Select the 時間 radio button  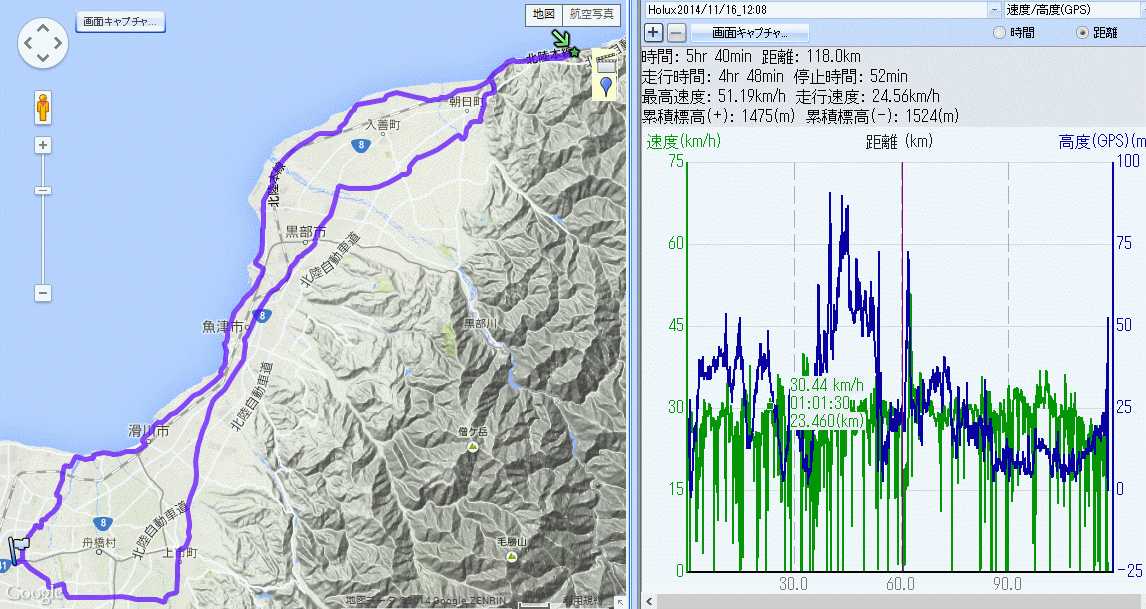pos(998,33)
